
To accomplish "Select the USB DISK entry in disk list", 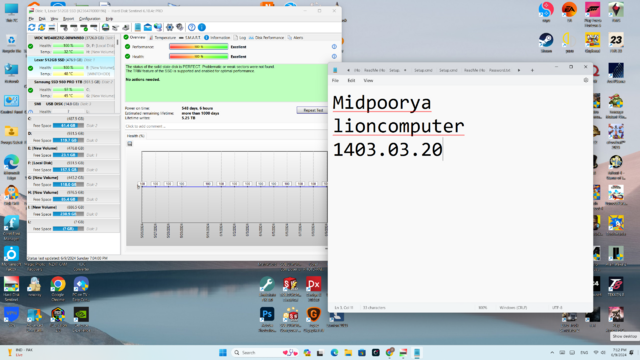I will (x=71, y=107).
